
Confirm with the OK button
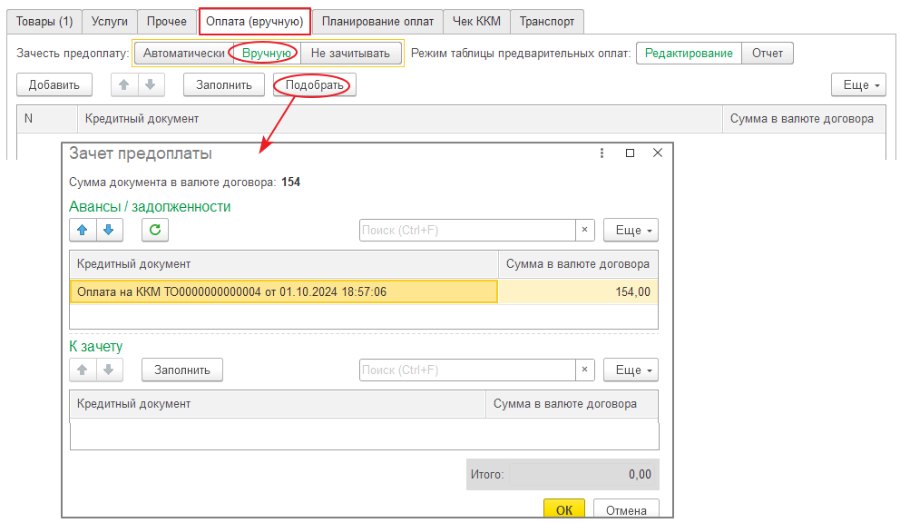pos(564,510)
